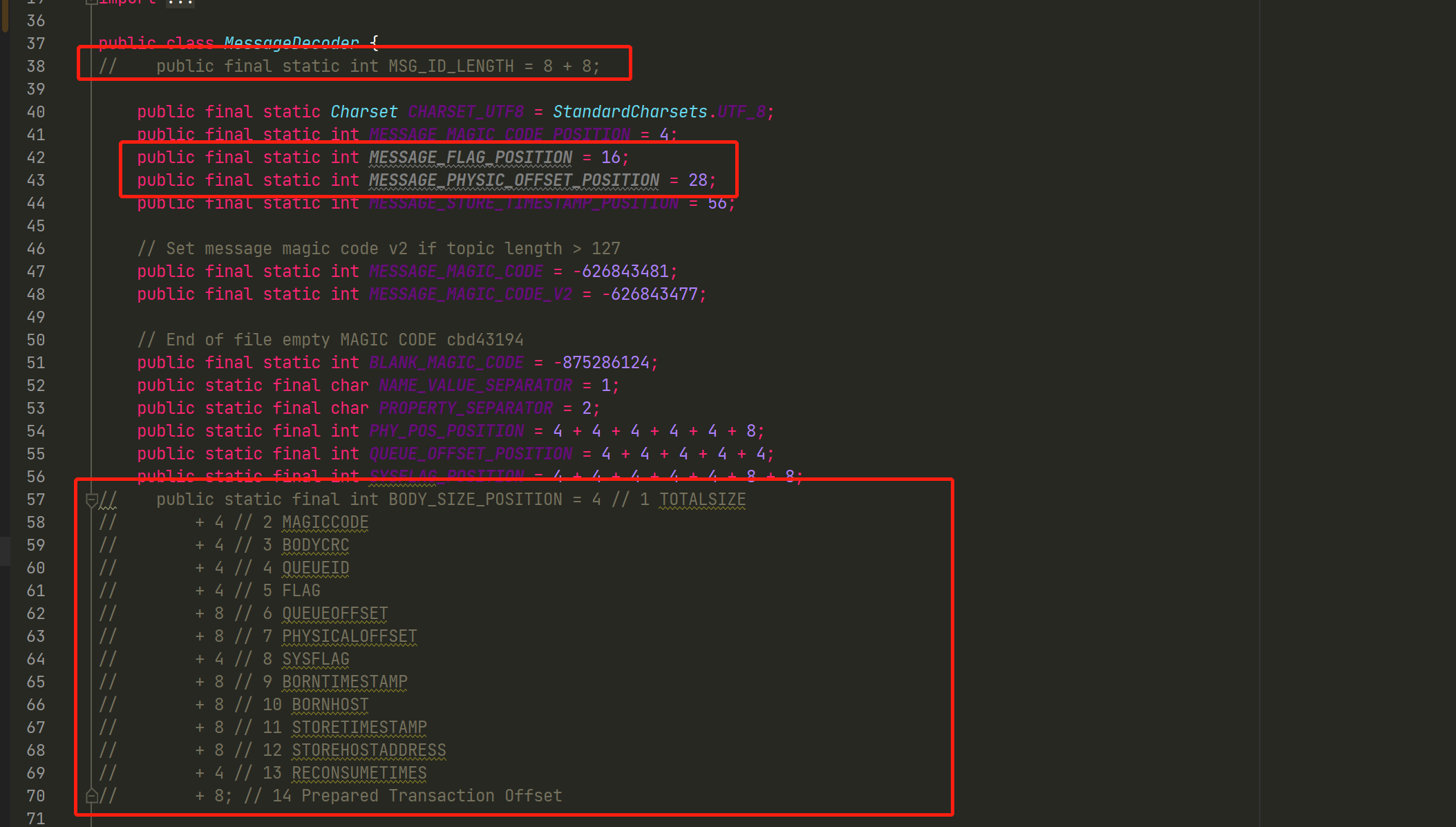Viewport: 1456px width, 827px height.
Task: Click the RECONSUMETIMES comment word
Action: (359, 773)
